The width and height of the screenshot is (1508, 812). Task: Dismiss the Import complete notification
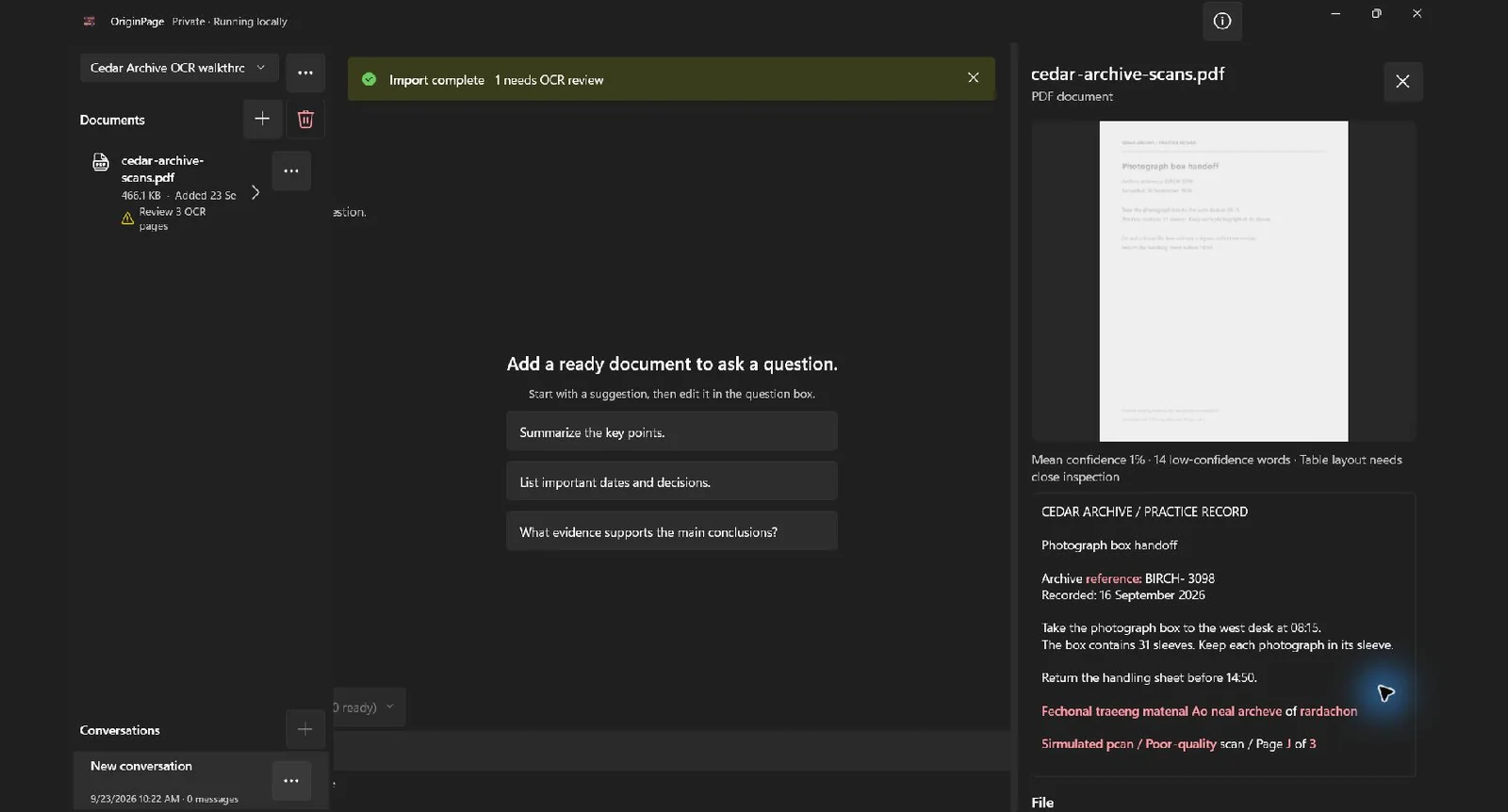pyautogui.click(x=973, y=78)
